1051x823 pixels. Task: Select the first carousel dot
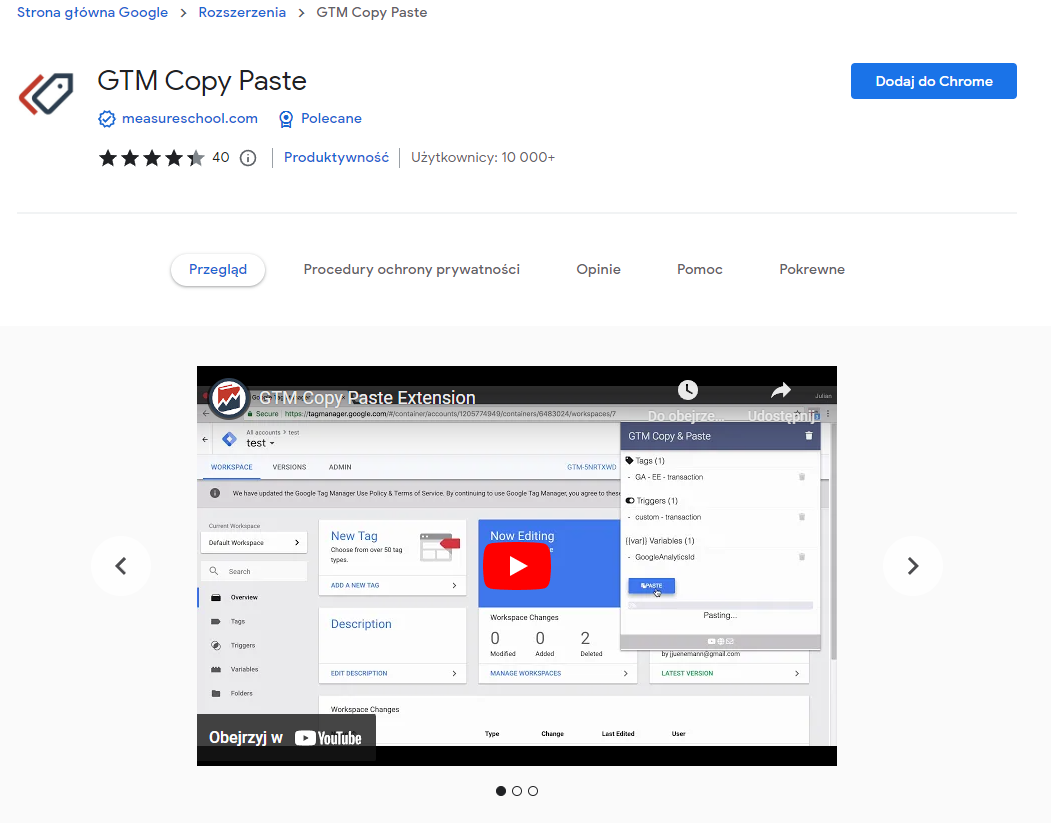[501, 791]
